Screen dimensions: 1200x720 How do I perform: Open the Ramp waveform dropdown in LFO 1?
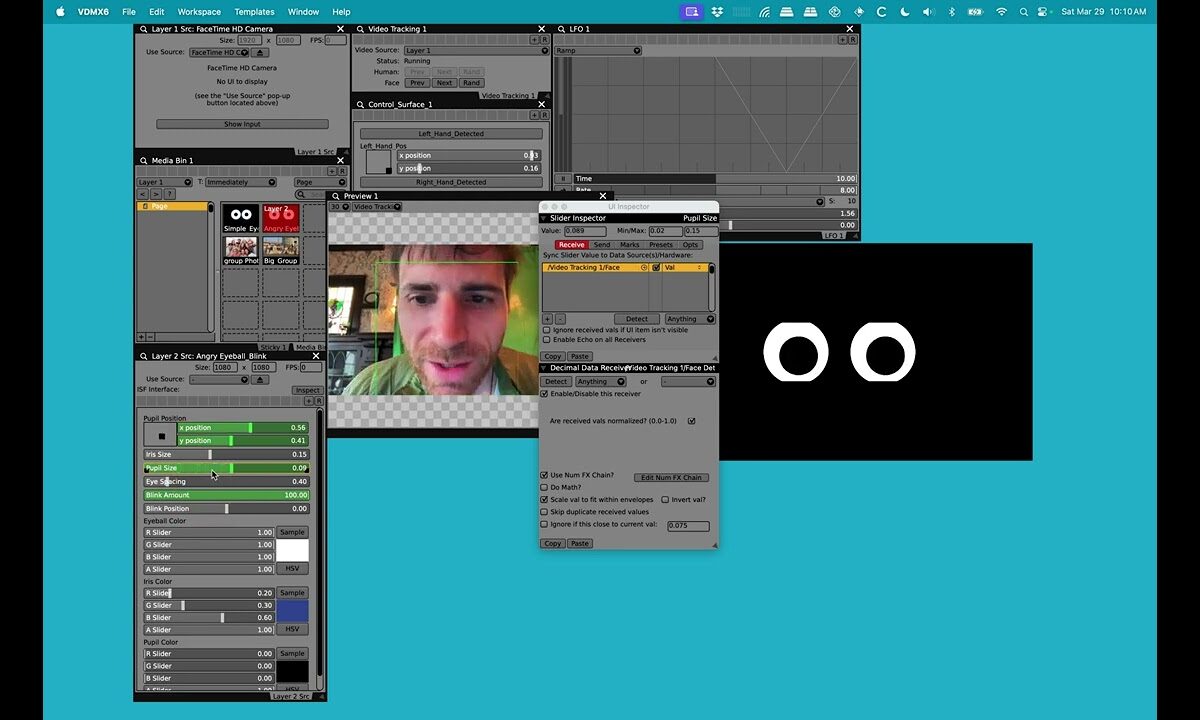(598, 50)
